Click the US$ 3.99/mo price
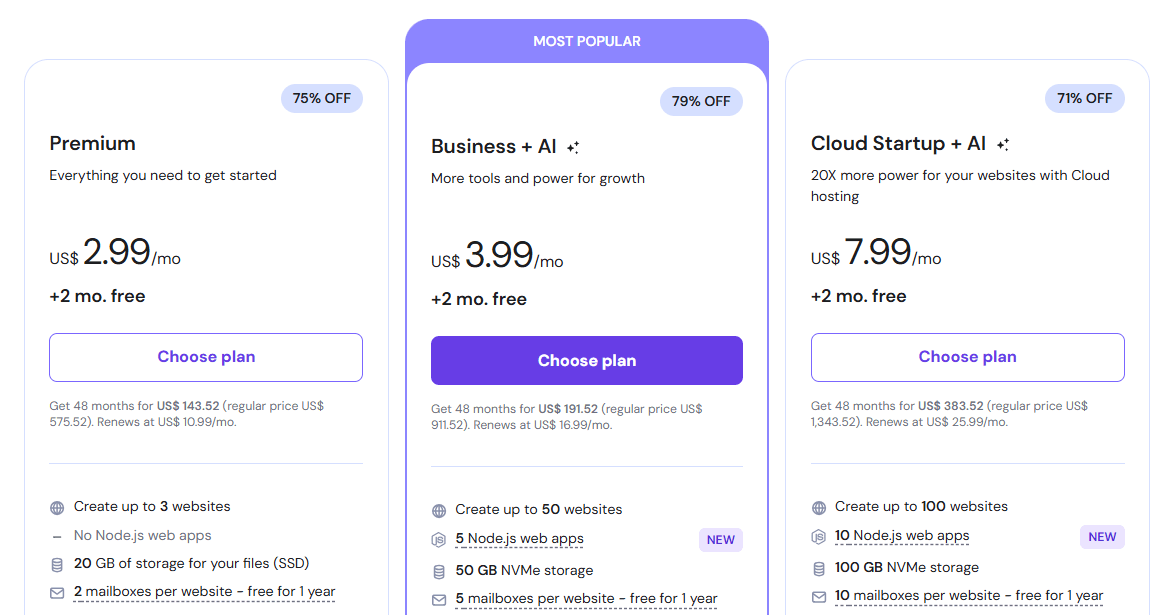 (x=497, y=255)
